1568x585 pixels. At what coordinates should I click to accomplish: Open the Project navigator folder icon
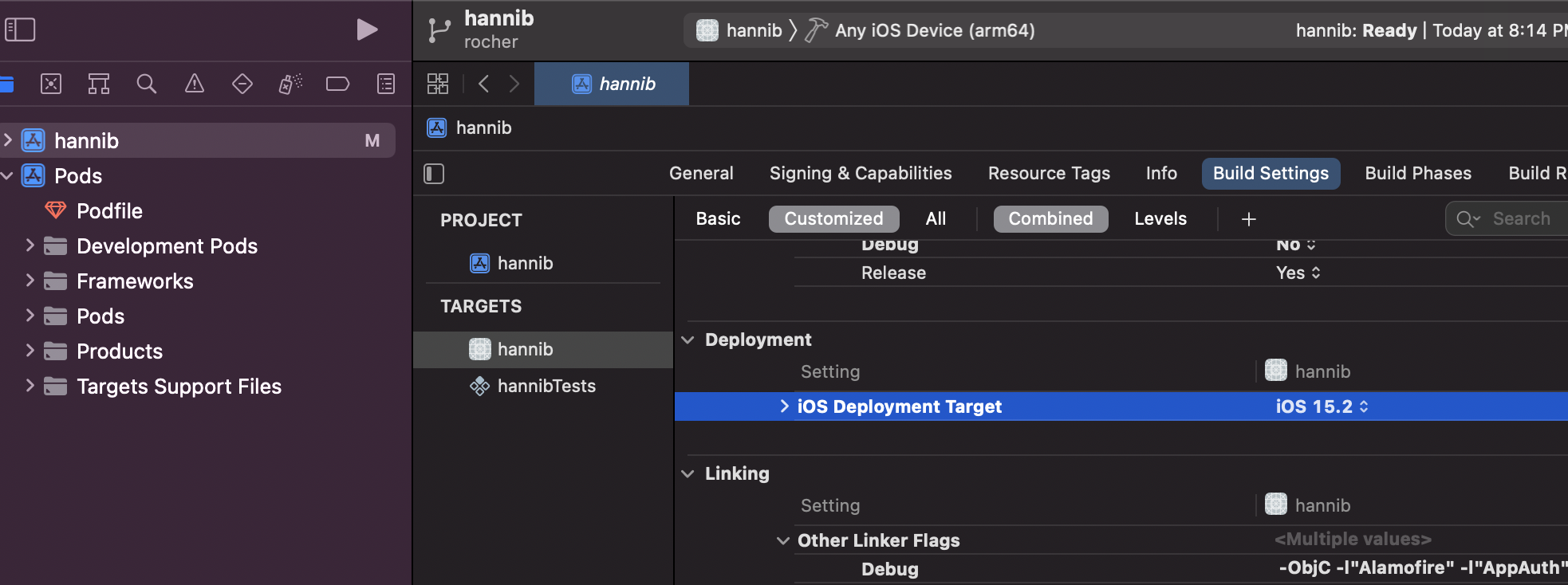(6, 84)
